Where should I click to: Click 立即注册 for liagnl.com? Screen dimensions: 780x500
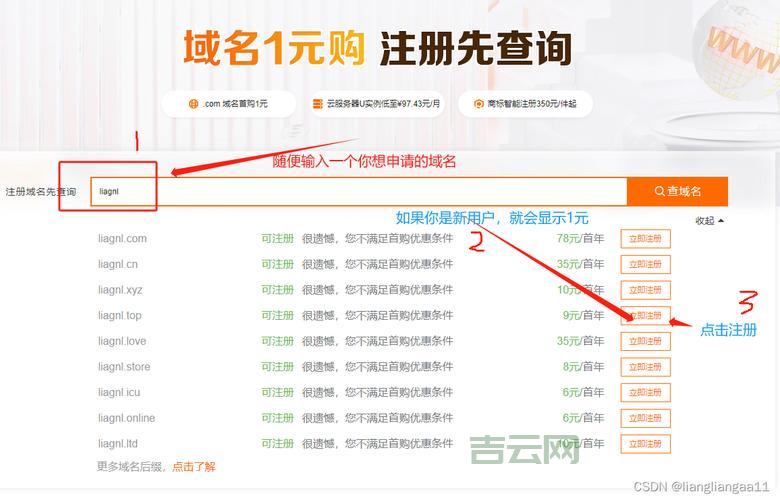point(645,239)
